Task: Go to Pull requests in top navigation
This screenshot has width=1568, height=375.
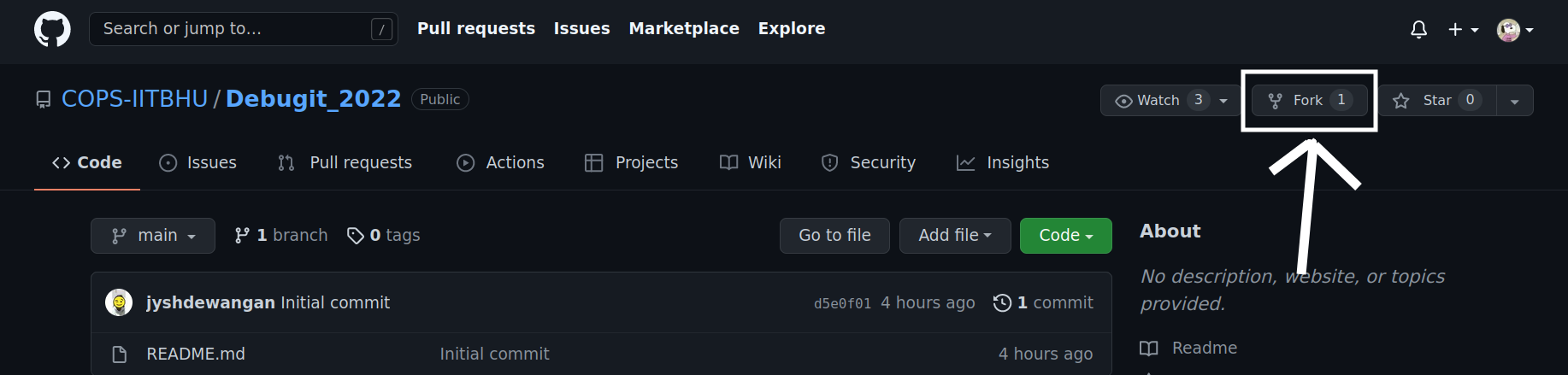Action: (476, 28)
